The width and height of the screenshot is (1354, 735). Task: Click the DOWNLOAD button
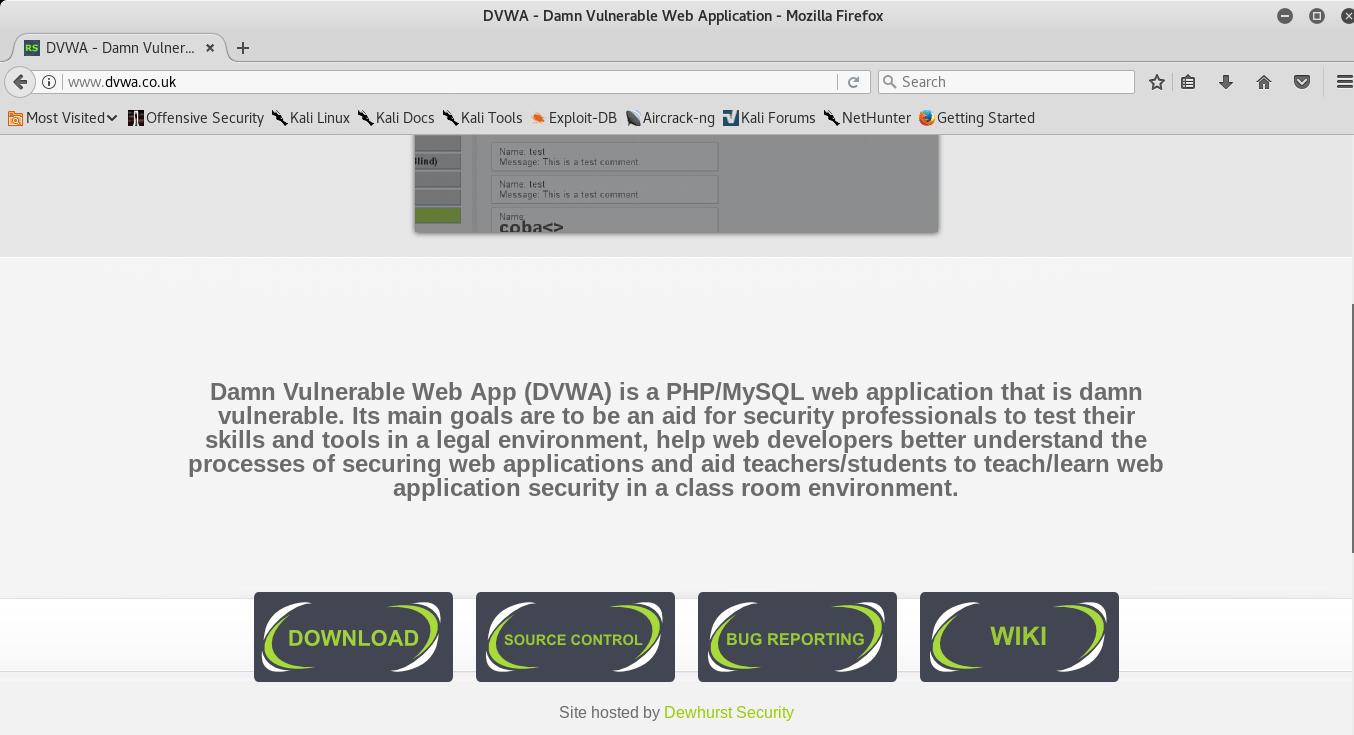tap(353, 637)
